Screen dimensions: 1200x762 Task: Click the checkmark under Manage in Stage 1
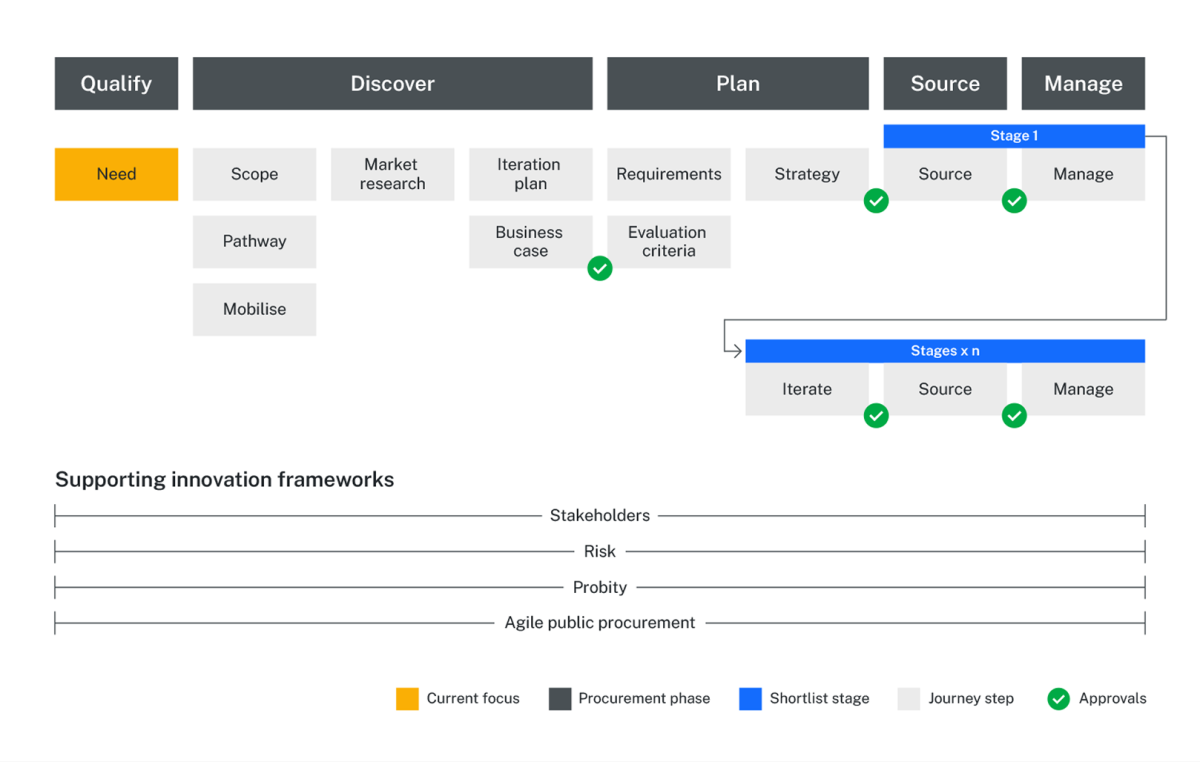[1014, 201]
